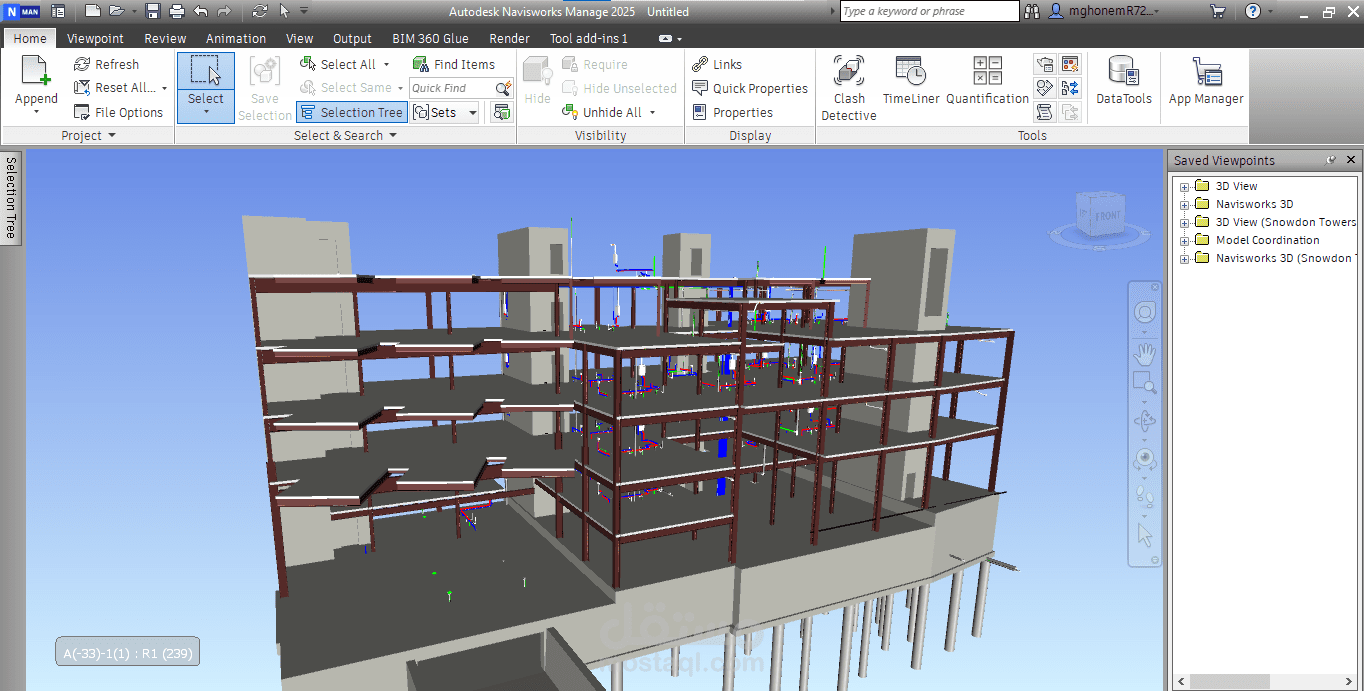The image size is (1364, 691).
Task: Expand the Model Coordination folder
Action: coord(1184,241)
